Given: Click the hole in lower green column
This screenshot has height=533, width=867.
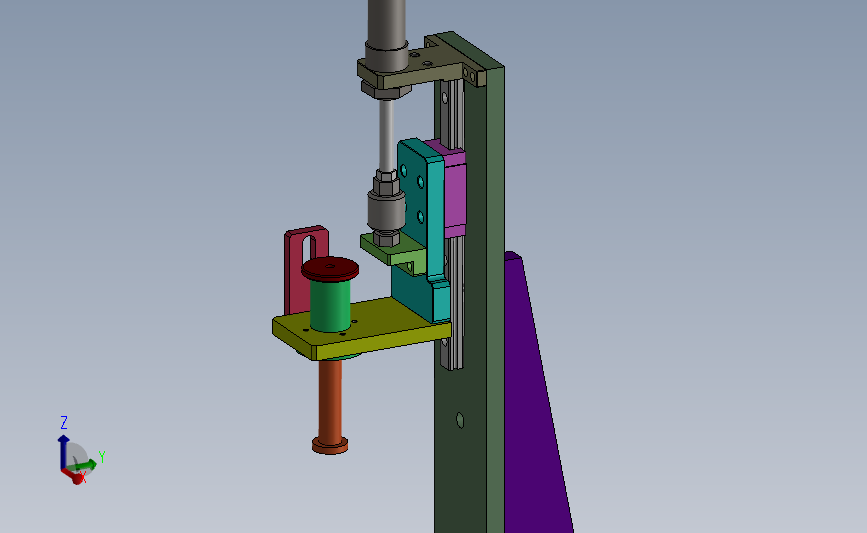Looking at the screenshot, I should (460, 420).
